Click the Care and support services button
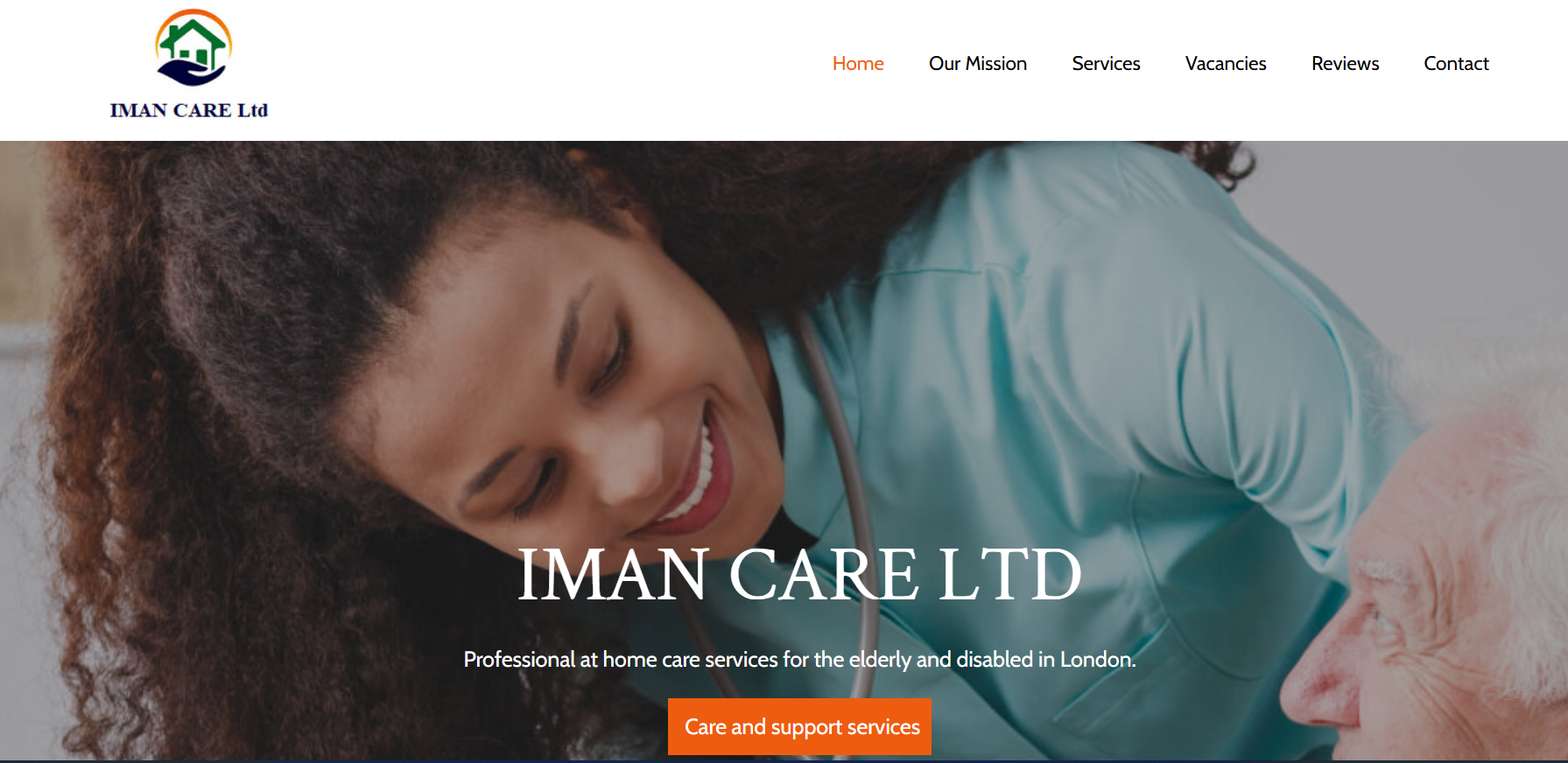This screenshot has height=763, width=1568. point(800,726)
